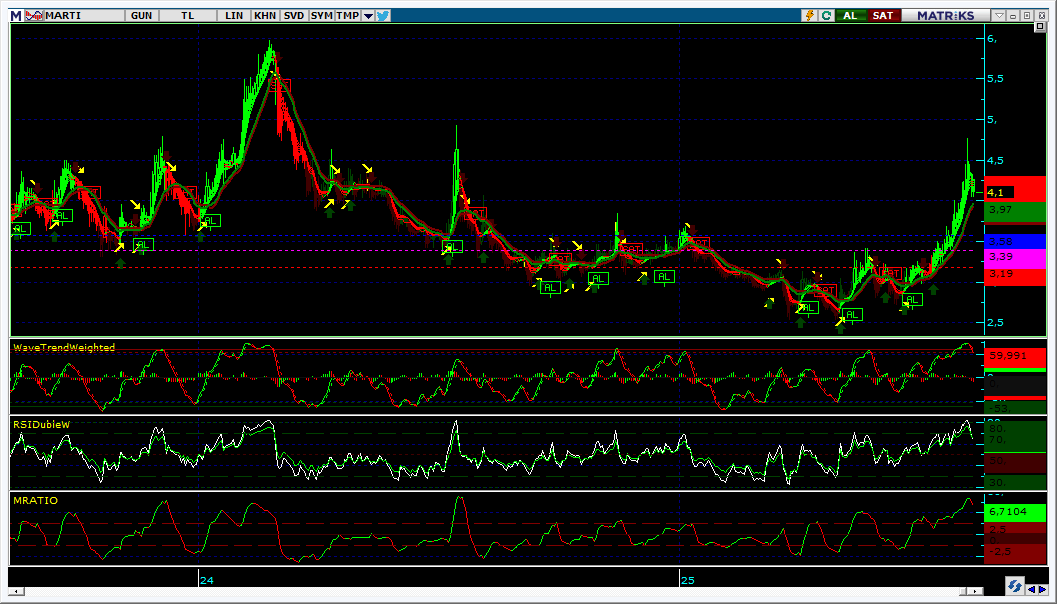Shift chart right with blue arrow
Image resolution: width=1057 pixels, height=604 pixels.
[1042, 590]
